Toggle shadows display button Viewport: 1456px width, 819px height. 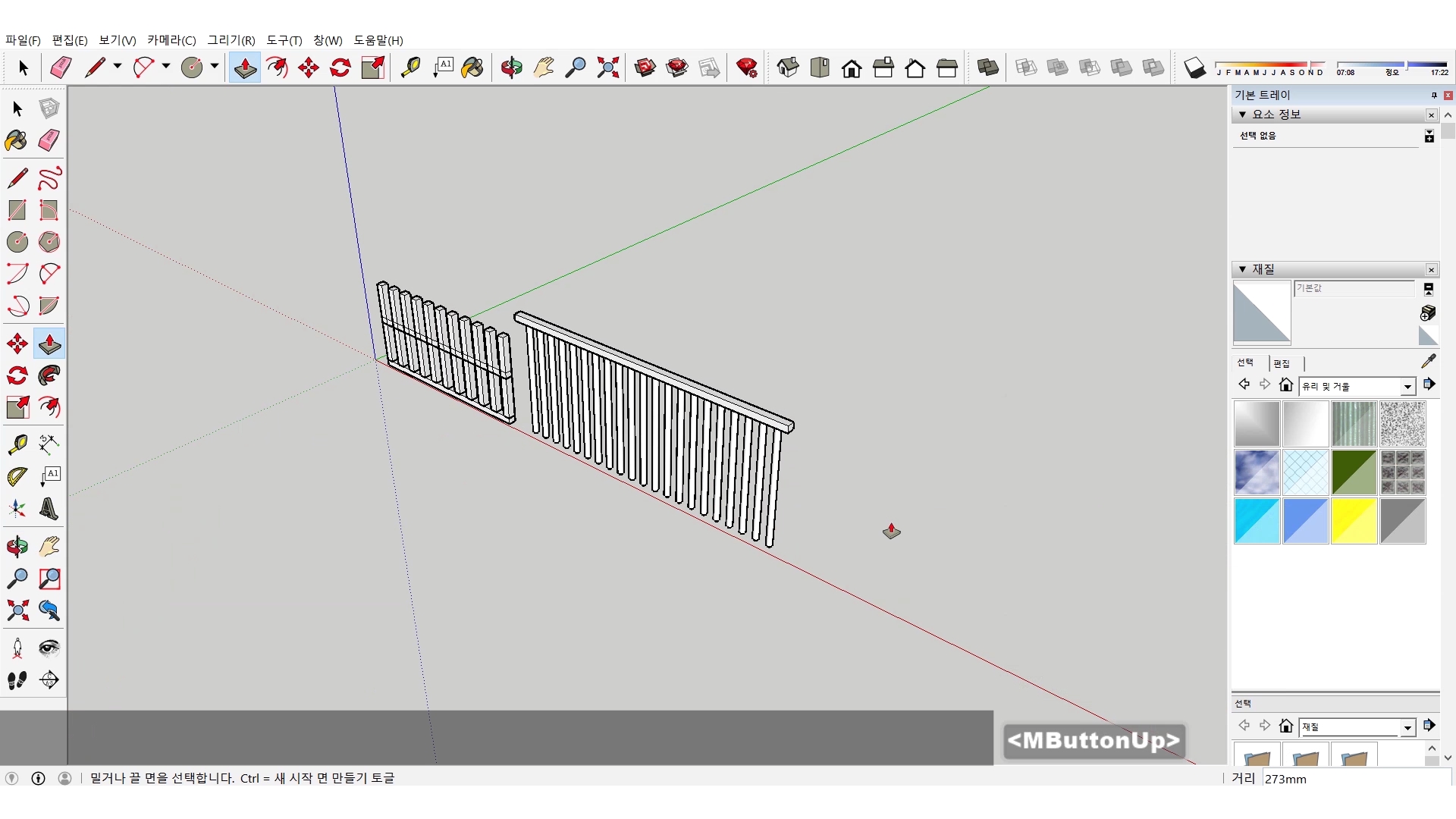pos(1194,68)
